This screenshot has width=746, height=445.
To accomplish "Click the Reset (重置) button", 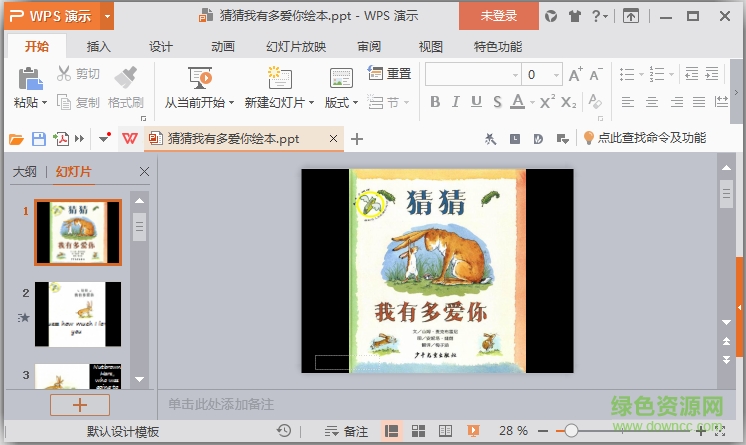I will (389, 73).
